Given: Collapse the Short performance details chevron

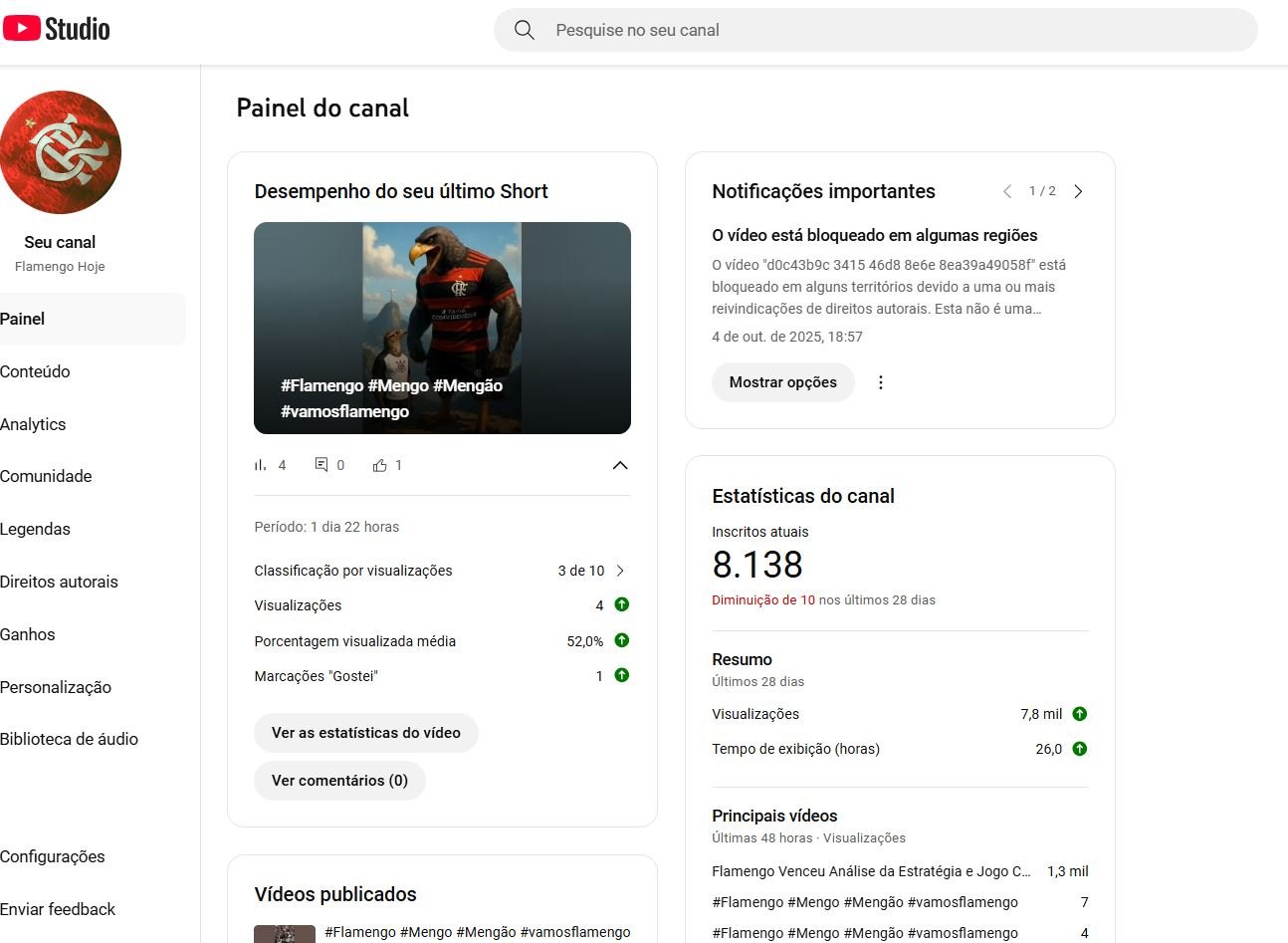Looking at the screenshot, I should tap(620, 465).
